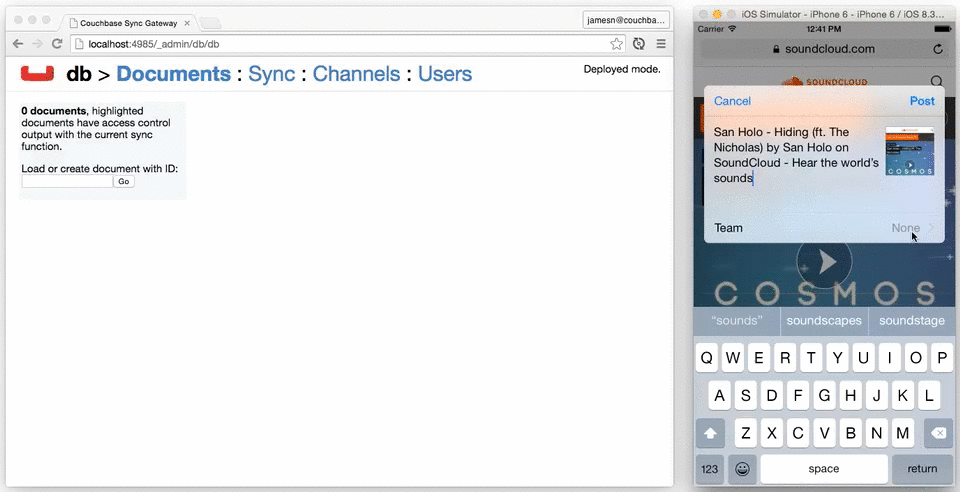Tap the E key

point(759,358)
